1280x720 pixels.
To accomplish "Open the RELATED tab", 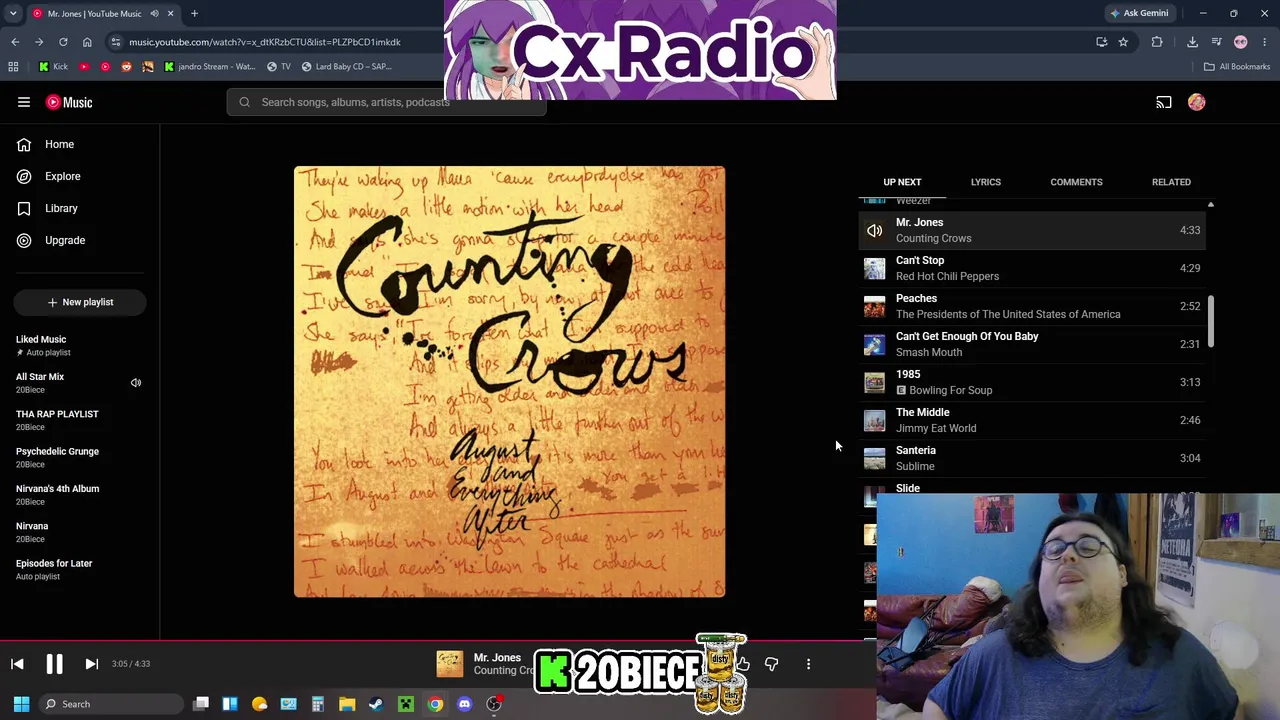I will click(x=1171, y=182).
